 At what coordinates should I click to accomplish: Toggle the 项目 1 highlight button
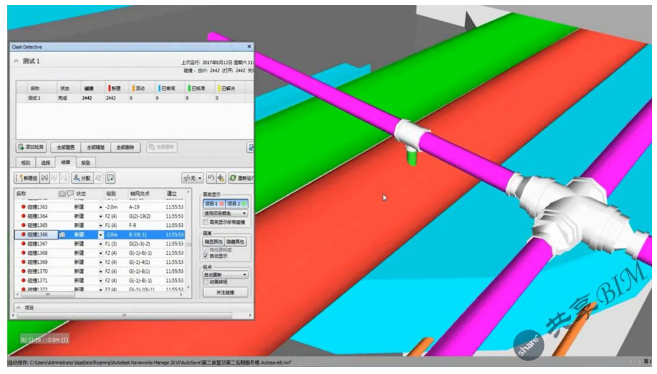click(214, 204)
